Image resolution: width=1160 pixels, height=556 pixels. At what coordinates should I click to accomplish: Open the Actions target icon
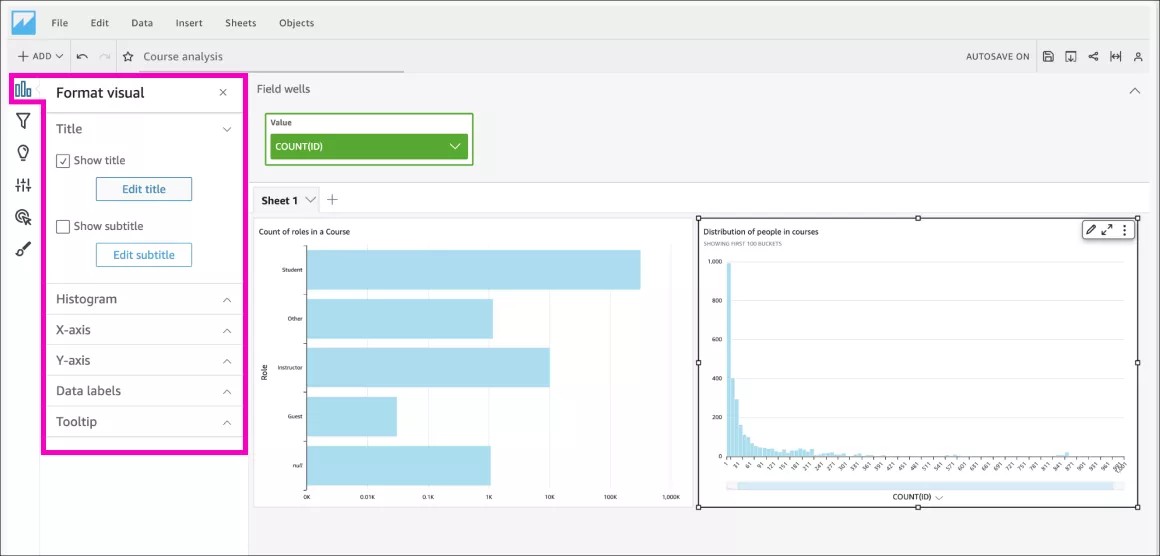tap(23, 217)
